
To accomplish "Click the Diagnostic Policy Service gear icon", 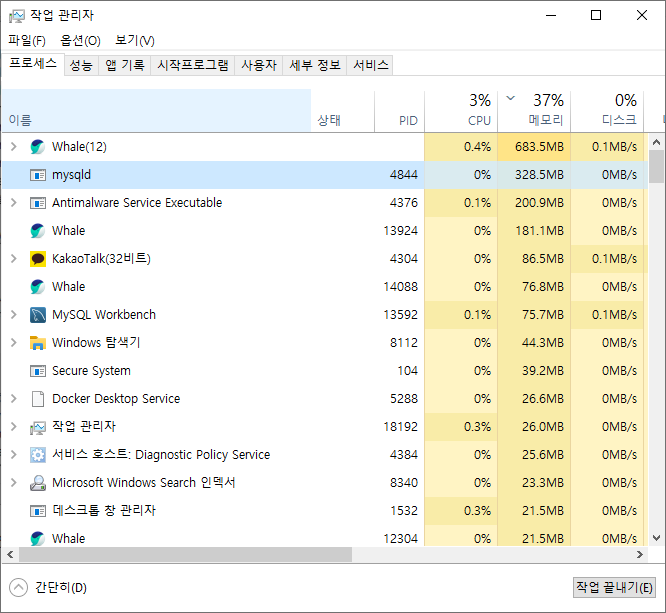I will pyautogui.click(x=37, y=455).
